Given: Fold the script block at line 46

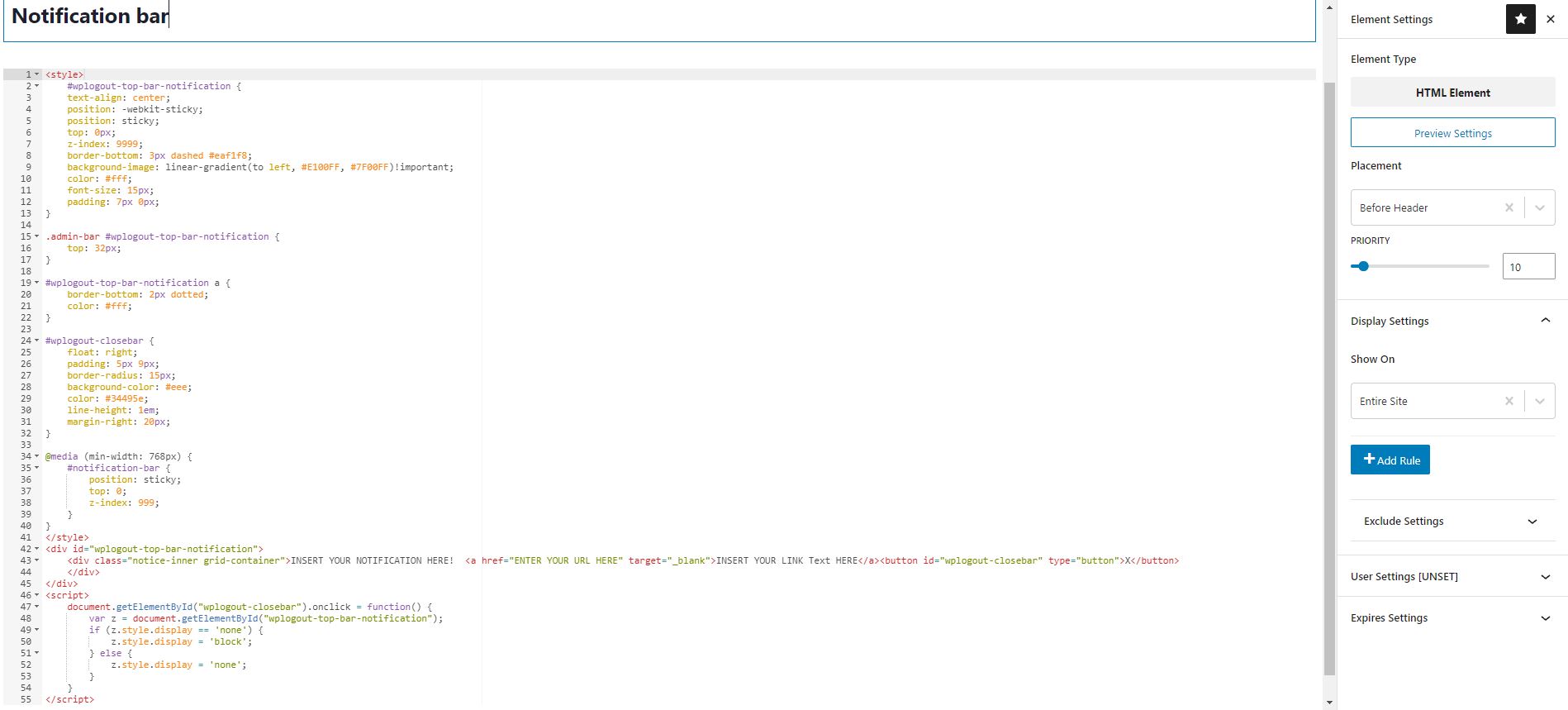Looking at the screenshot, I should click(37, 595).
